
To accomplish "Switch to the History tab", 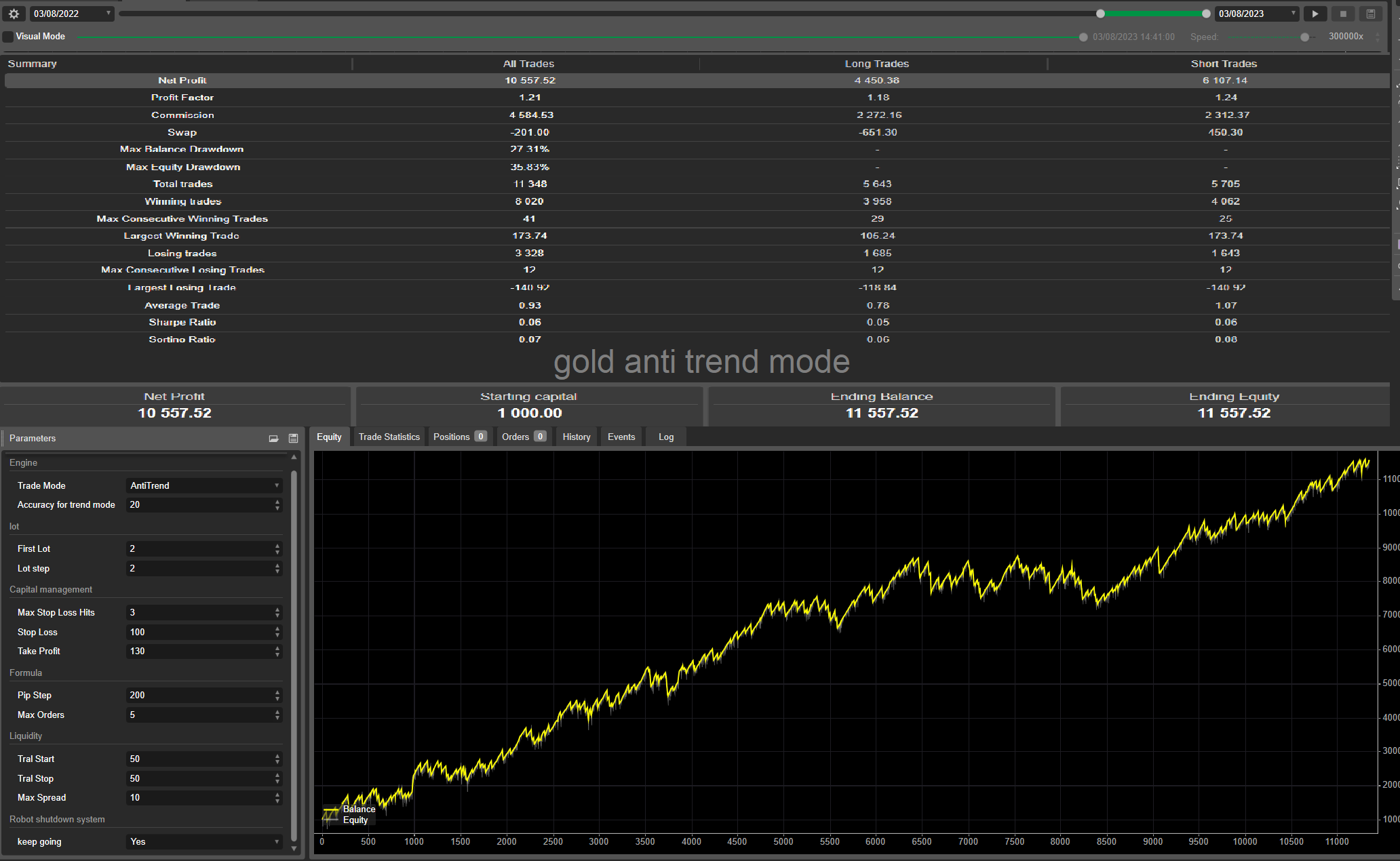I will click(x=577, y=437).
